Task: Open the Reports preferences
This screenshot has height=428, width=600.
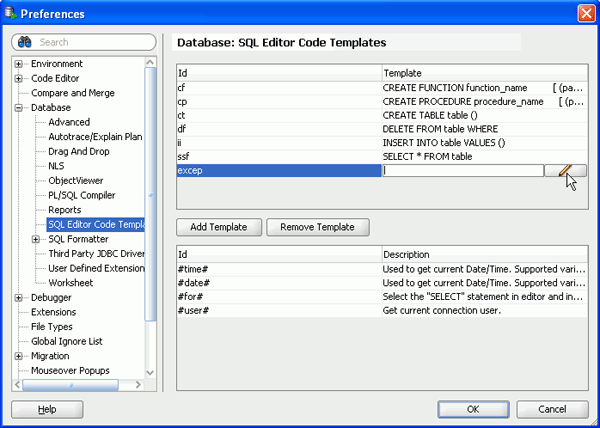Action: click(65, 210)
